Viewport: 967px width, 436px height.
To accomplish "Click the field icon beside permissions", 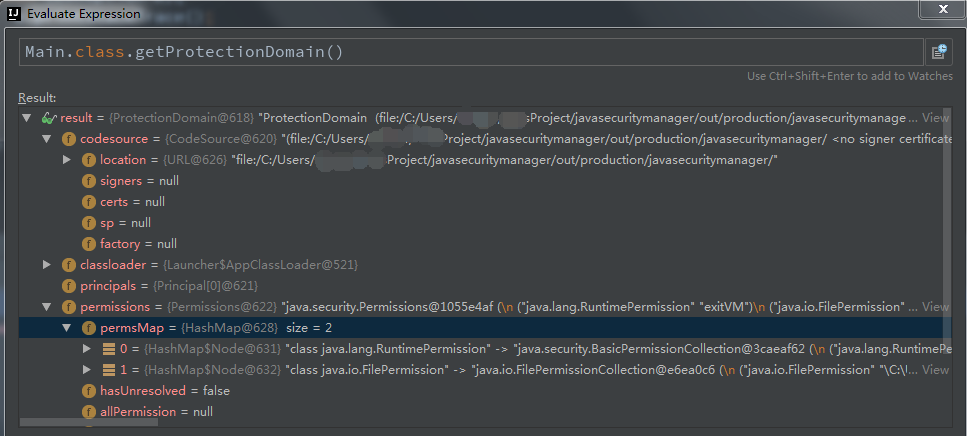I will 69,306.
